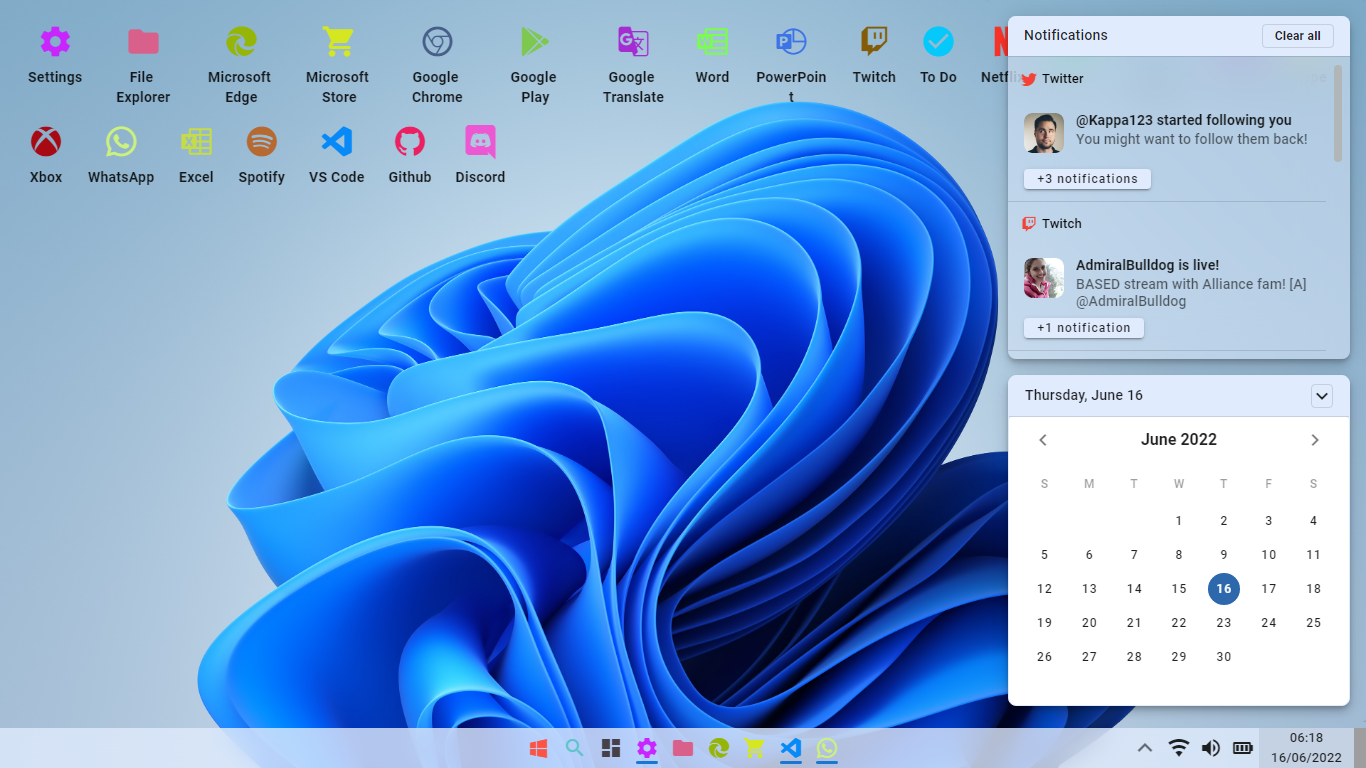Image resolution: width=1366 pixels, height=768 pixels.
Task: Select June 1 in calendar
Action: (x=1179, y=521)
